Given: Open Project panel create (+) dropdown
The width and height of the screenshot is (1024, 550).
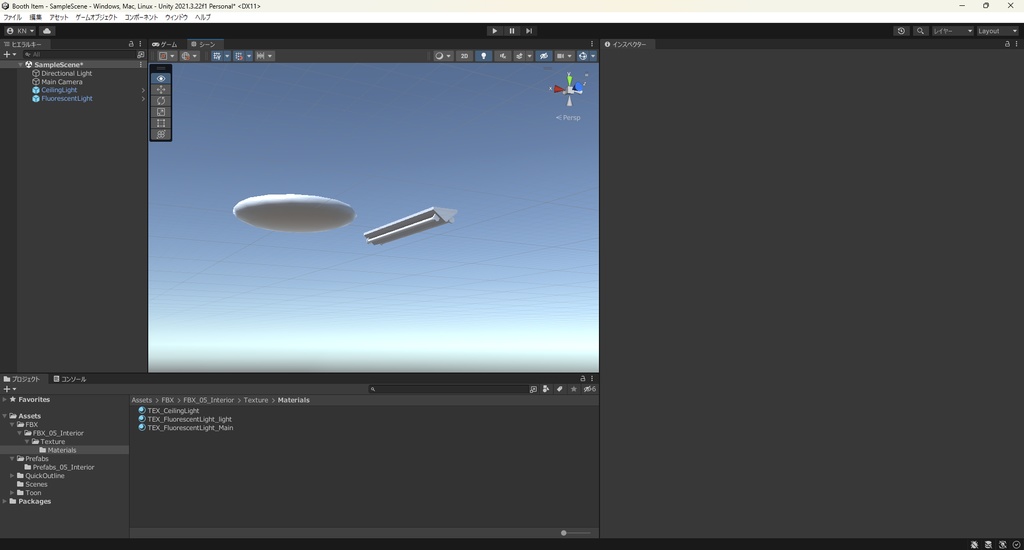Looking at the screenshot, I should (9, 389).
